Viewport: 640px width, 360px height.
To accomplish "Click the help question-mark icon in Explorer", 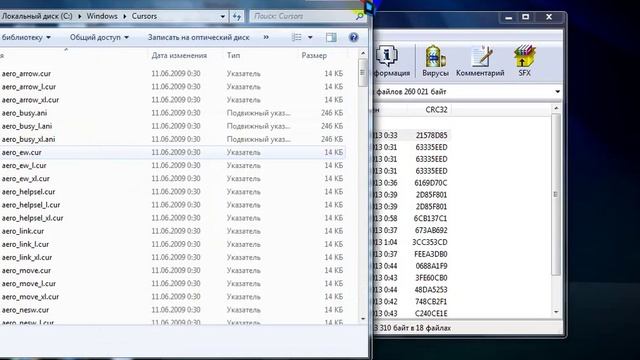I will (353, 38).
